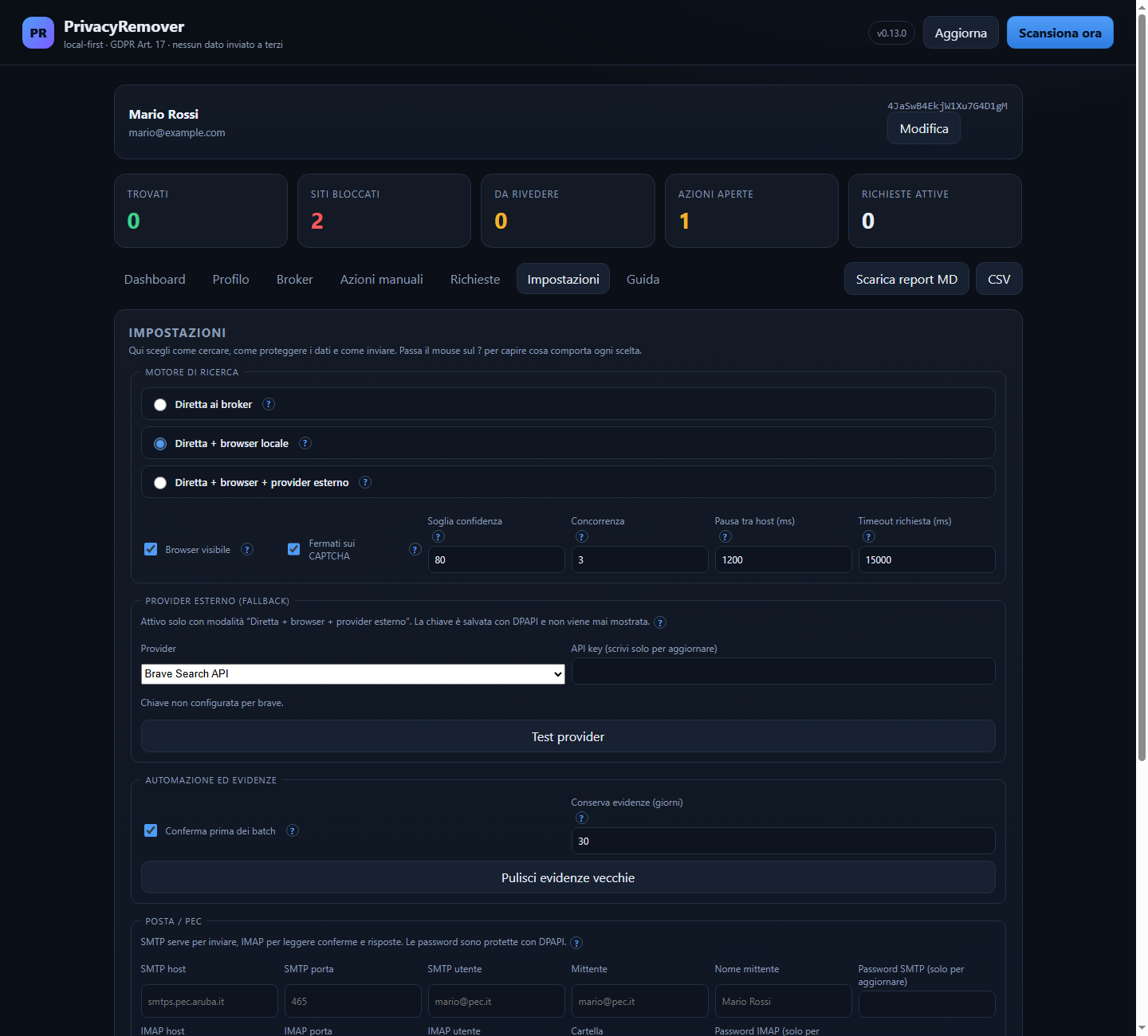This screenshot has height=1036, width=1148.
Task: Go to the Broker tab
Action: coord(295,279)
